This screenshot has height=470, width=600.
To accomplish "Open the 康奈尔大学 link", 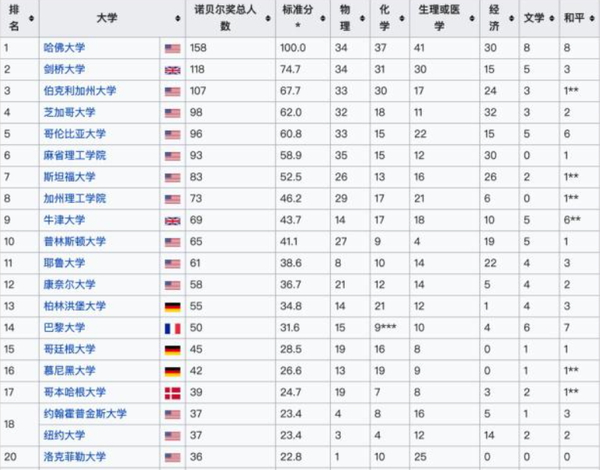I will click(x=69, y=284).
